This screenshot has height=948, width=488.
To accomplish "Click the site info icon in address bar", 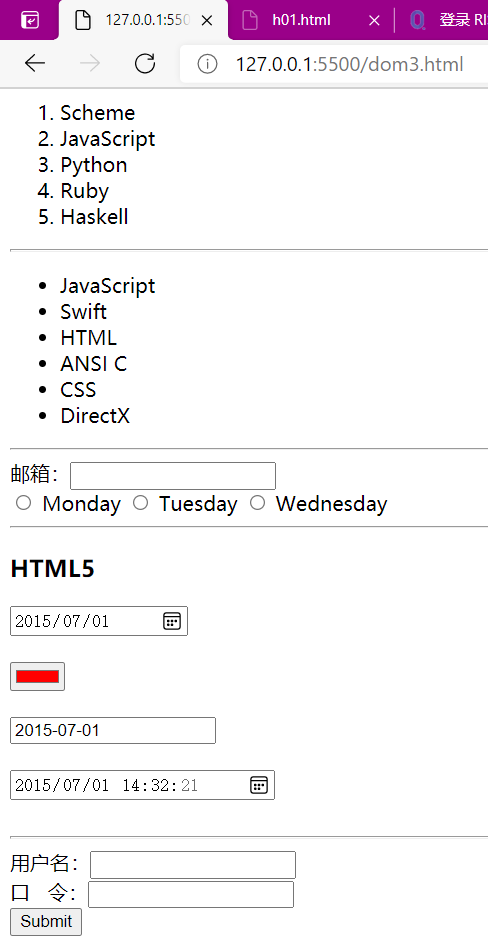I will click(207, 63).
